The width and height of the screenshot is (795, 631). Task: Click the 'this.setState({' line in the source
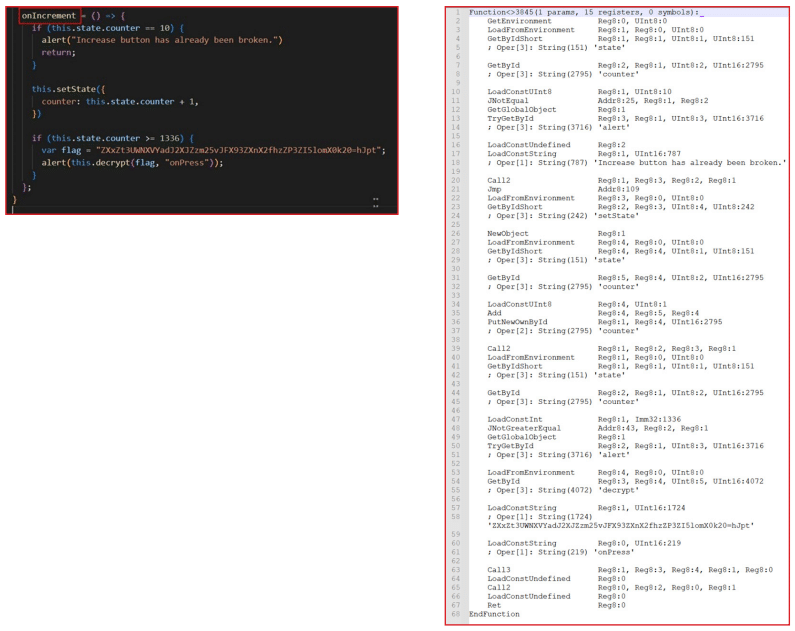[x=68, y=89]
